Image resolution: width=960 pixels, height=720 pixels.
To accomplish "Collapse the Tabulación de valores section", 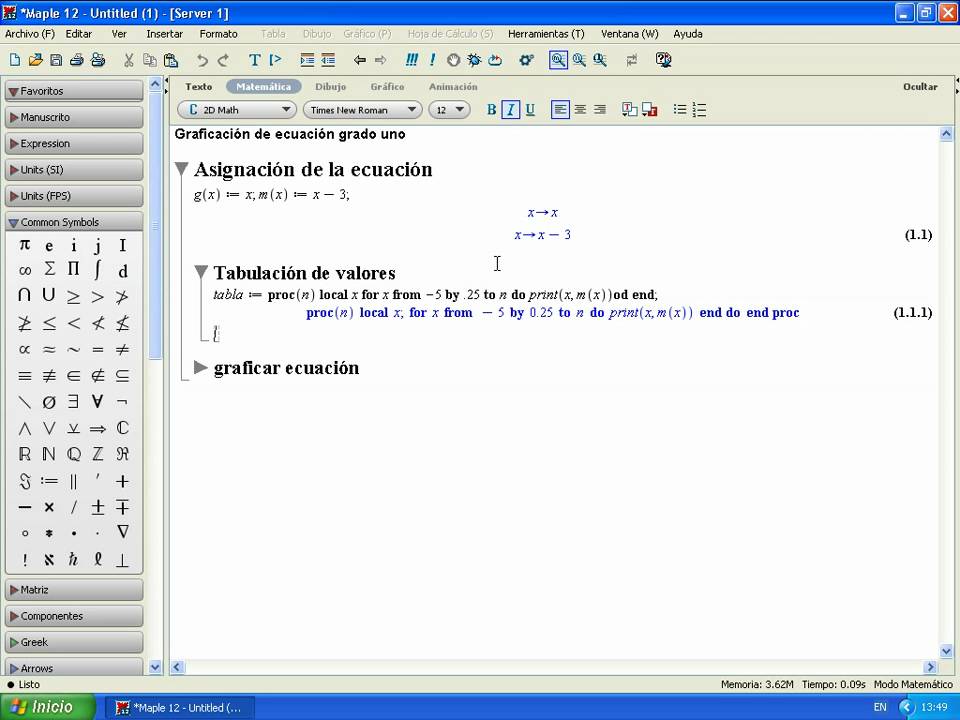I will pyautogui.click(x=201, y=272).
